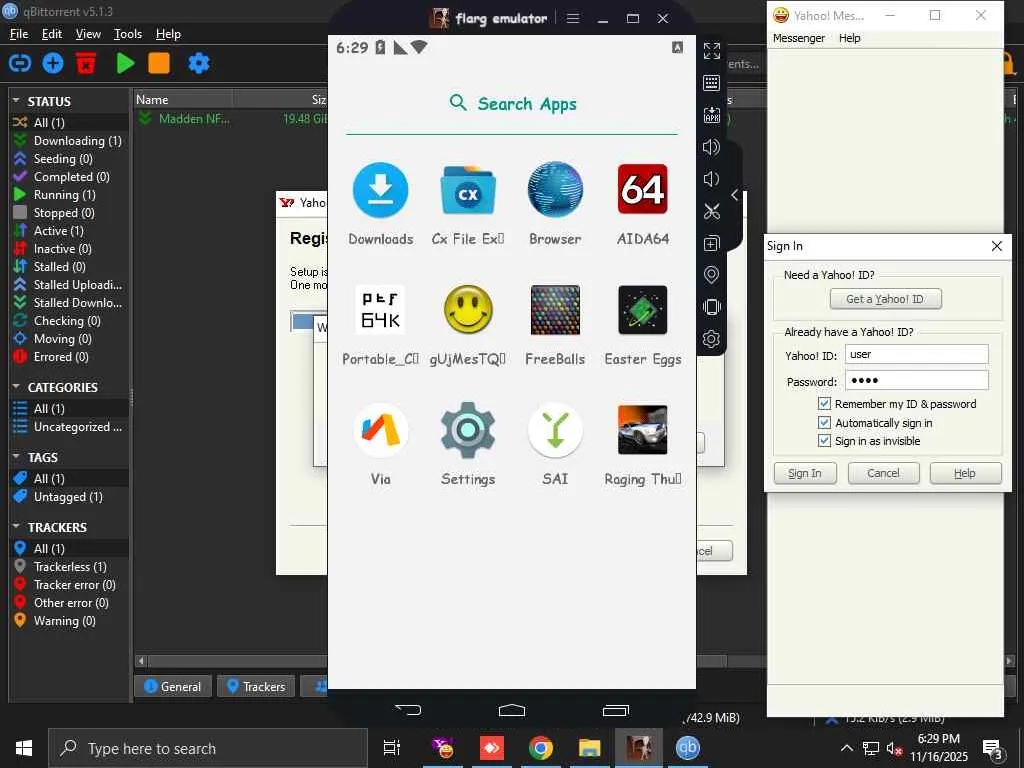Click the green start torrent icon

pyautogui.click(x=125, y=63)
